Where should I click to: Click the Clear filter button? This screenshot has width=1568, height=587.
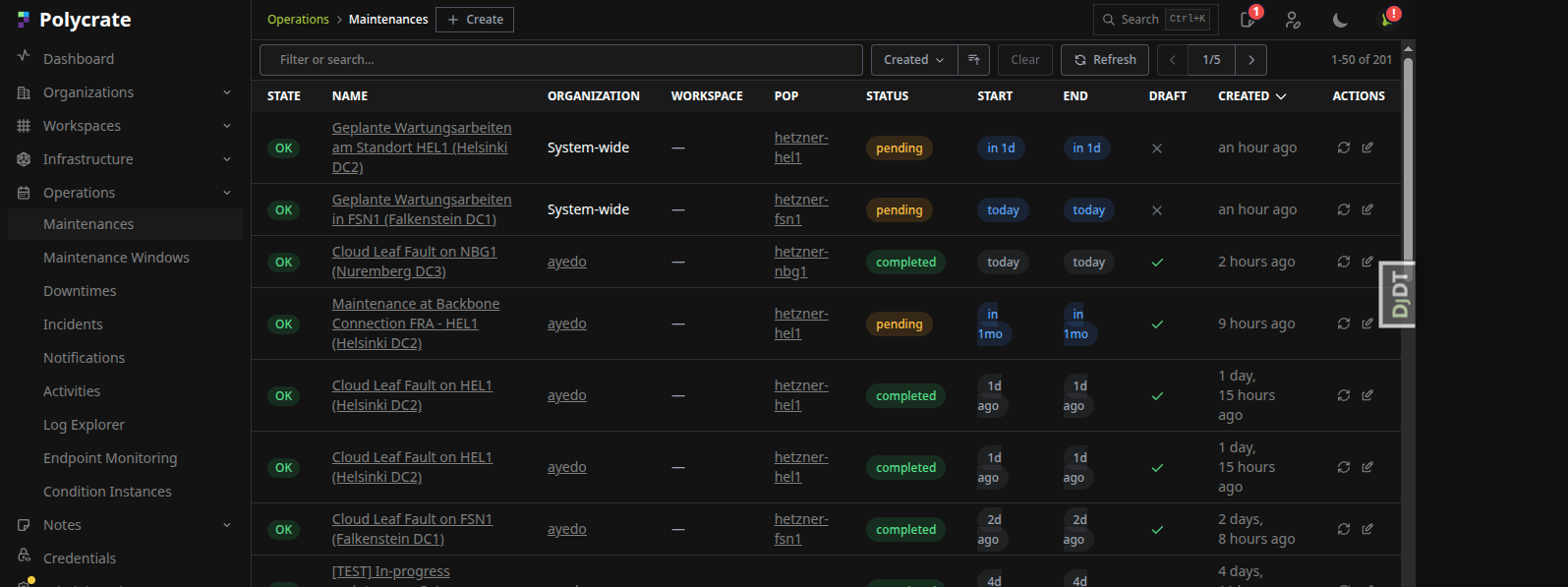click(1025, 60)
